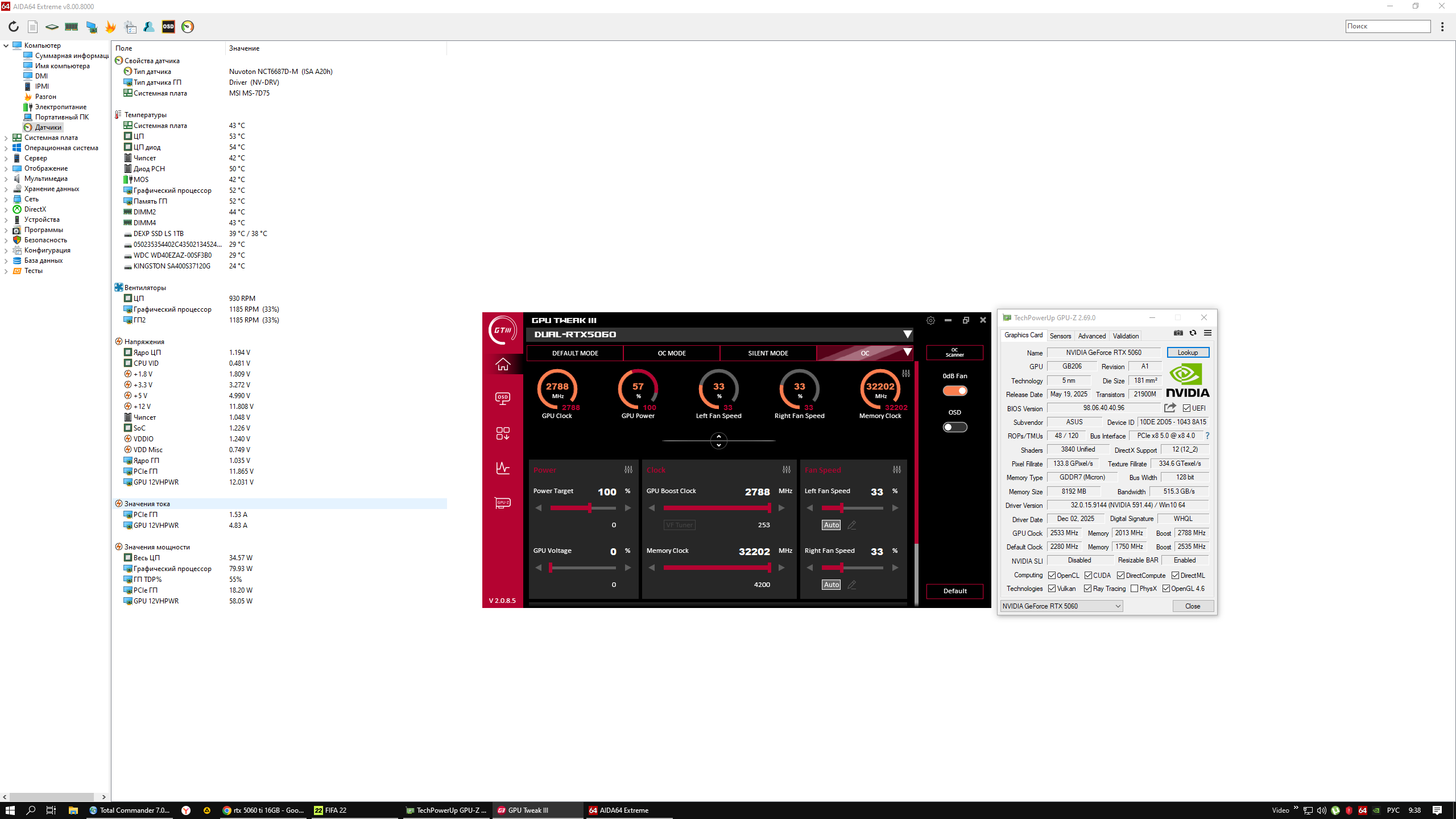The image size is (1456, 819).
Task: Select the DEFAULT MODE tab
Action: click(575, 353)
